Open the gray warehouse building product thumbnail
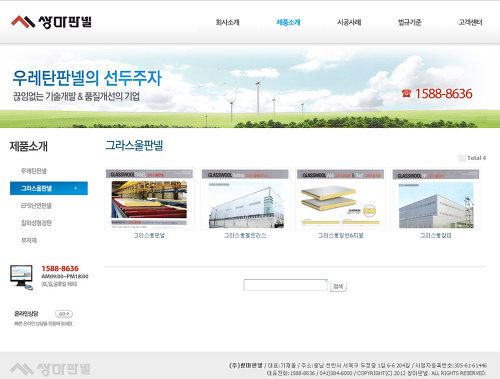The width and height of the screenshot is (500, 379). 436,199
